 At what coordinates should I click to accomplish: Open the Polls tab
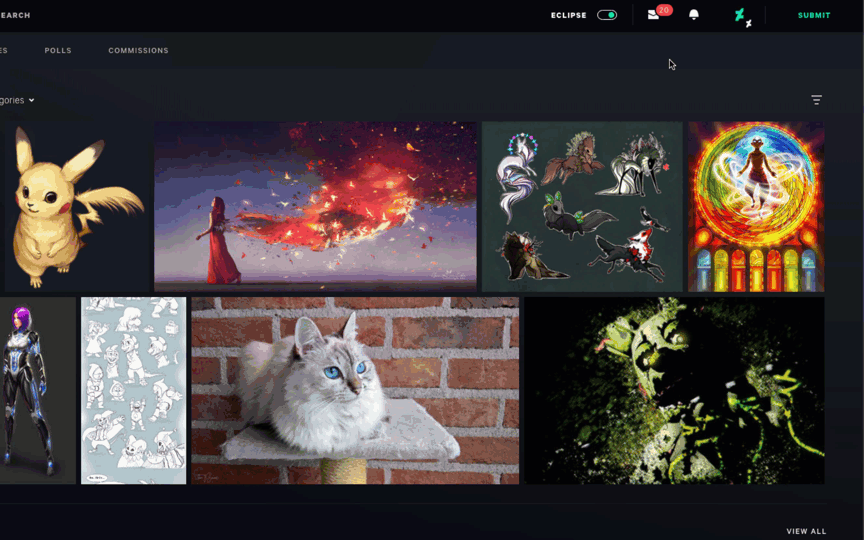[x=58, y=50]
